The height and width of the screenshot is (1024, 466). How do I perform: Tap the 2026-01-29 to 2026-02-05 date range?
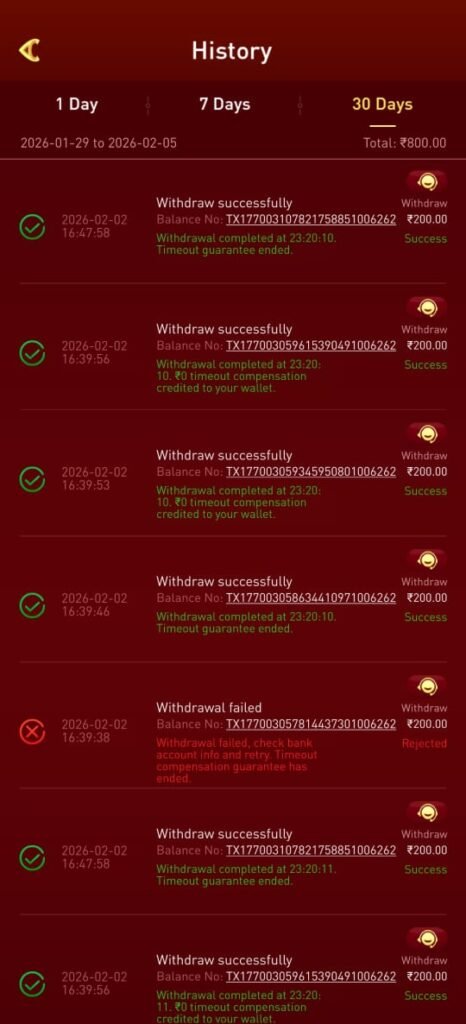pos(99,142)
